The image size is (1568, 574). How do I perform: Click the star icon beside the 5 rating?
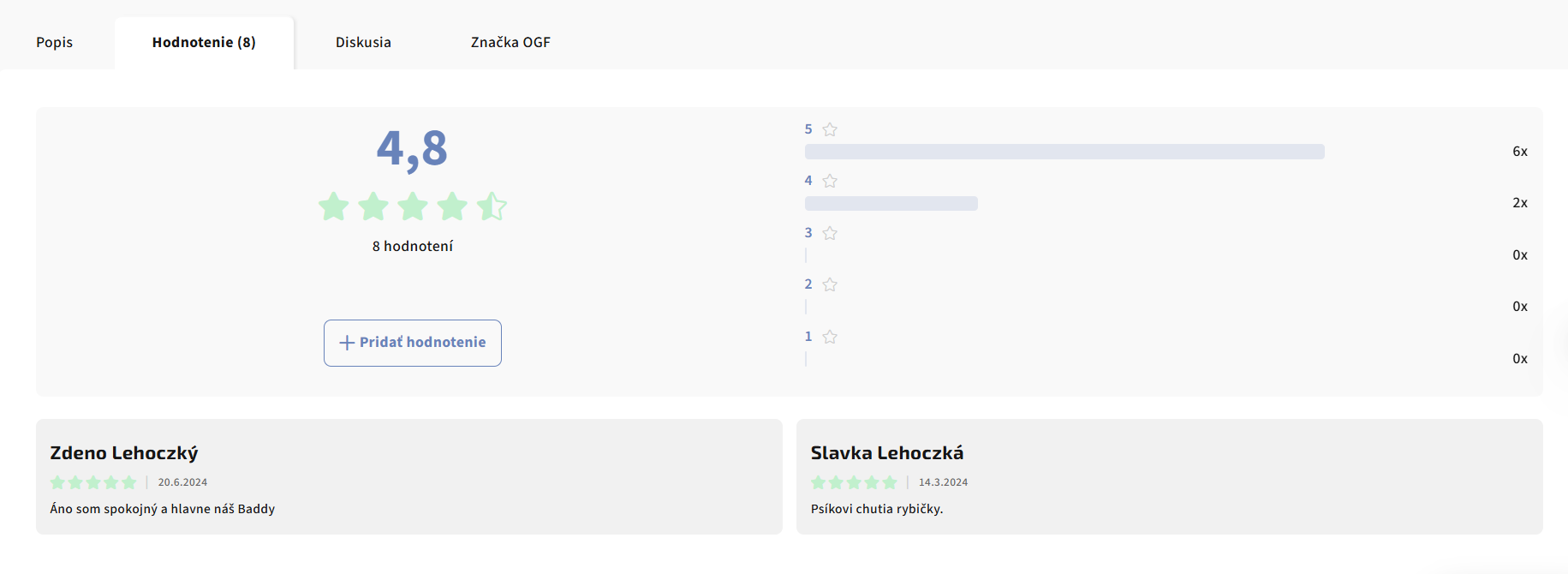[x=830, y=129]
